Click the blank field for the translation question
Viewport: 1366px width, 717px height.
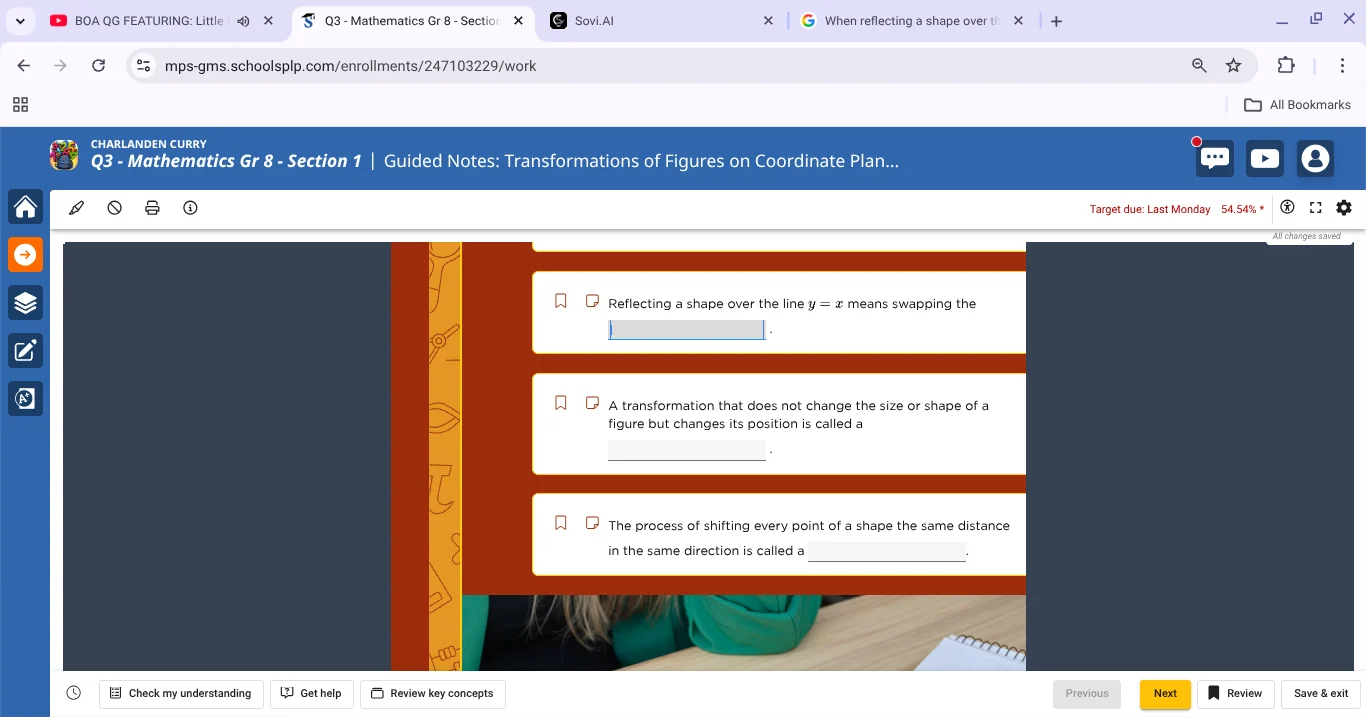coord(887,551)
